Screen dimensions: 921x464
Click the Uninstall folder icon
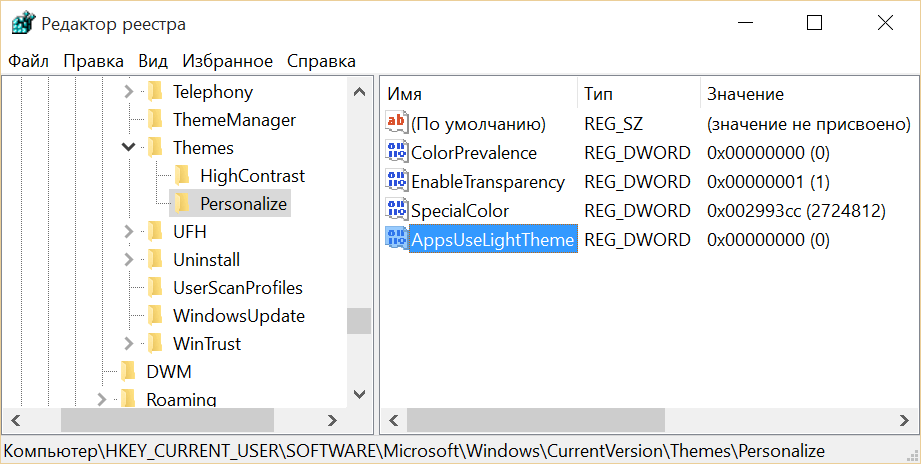point(155,260)
